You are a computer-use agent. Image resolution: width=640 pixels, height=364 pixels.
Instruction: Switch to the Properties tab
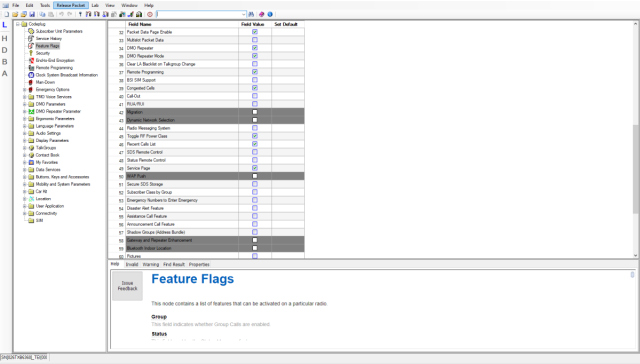[x=199, y=264]
